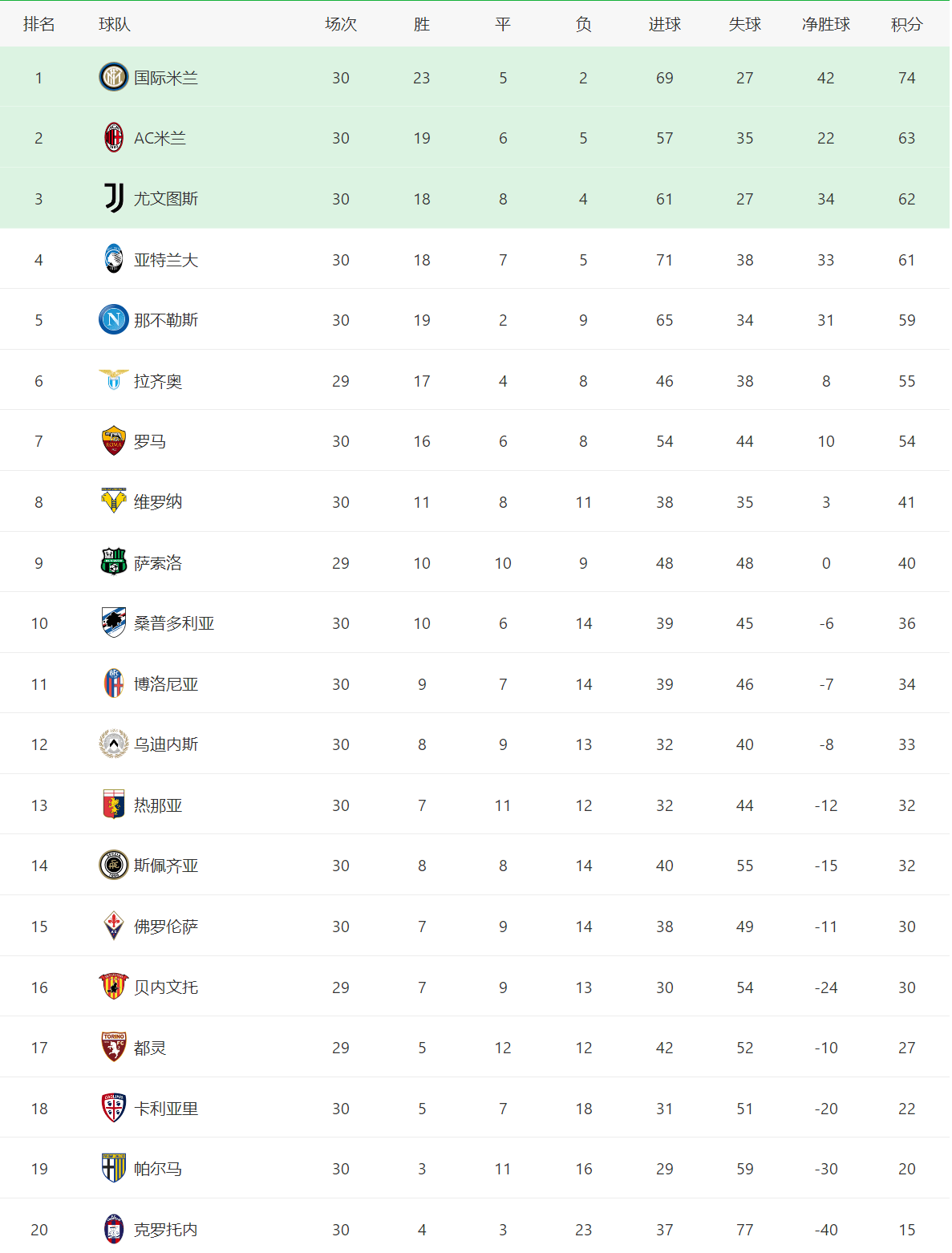The height and width of the screenshot is (1253, 952).
Task: Click the Fiorentina lily crest
Action: [x=114, y=926]
